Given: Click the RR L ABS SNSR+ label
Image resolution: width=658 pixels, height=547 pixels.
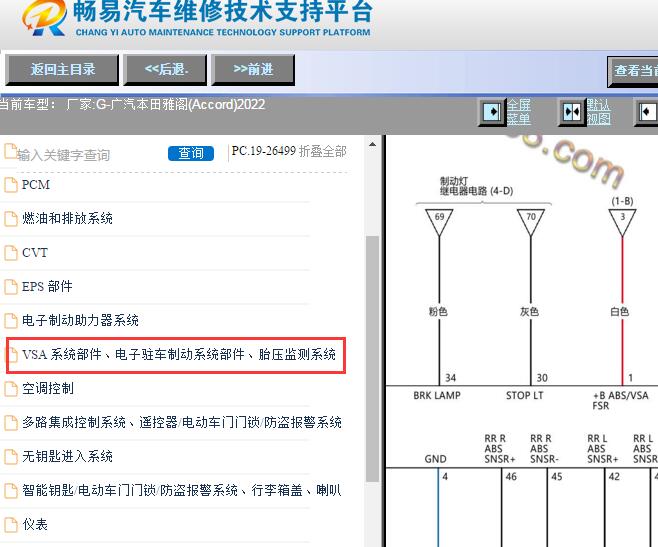Looking at the screenshot, I should [603, 449].
